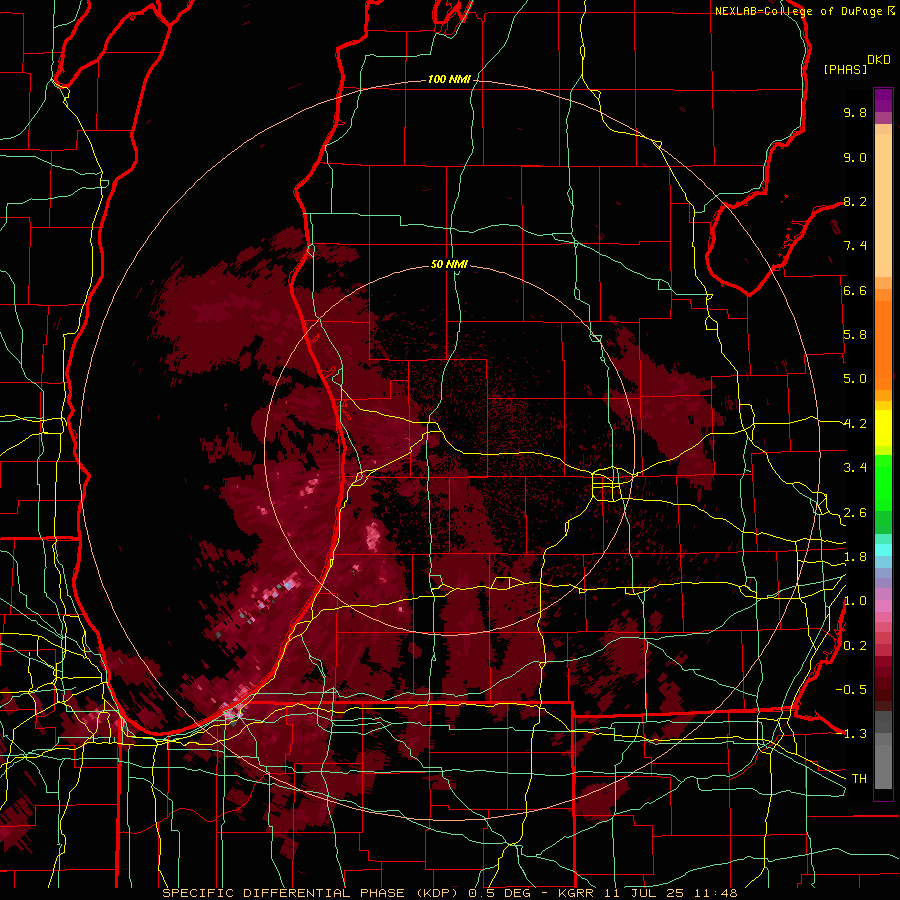The width and height of the screenshot is (900, 900).
Task: Click the 1.8 value on the color scale
Action: tap(855, 557)
